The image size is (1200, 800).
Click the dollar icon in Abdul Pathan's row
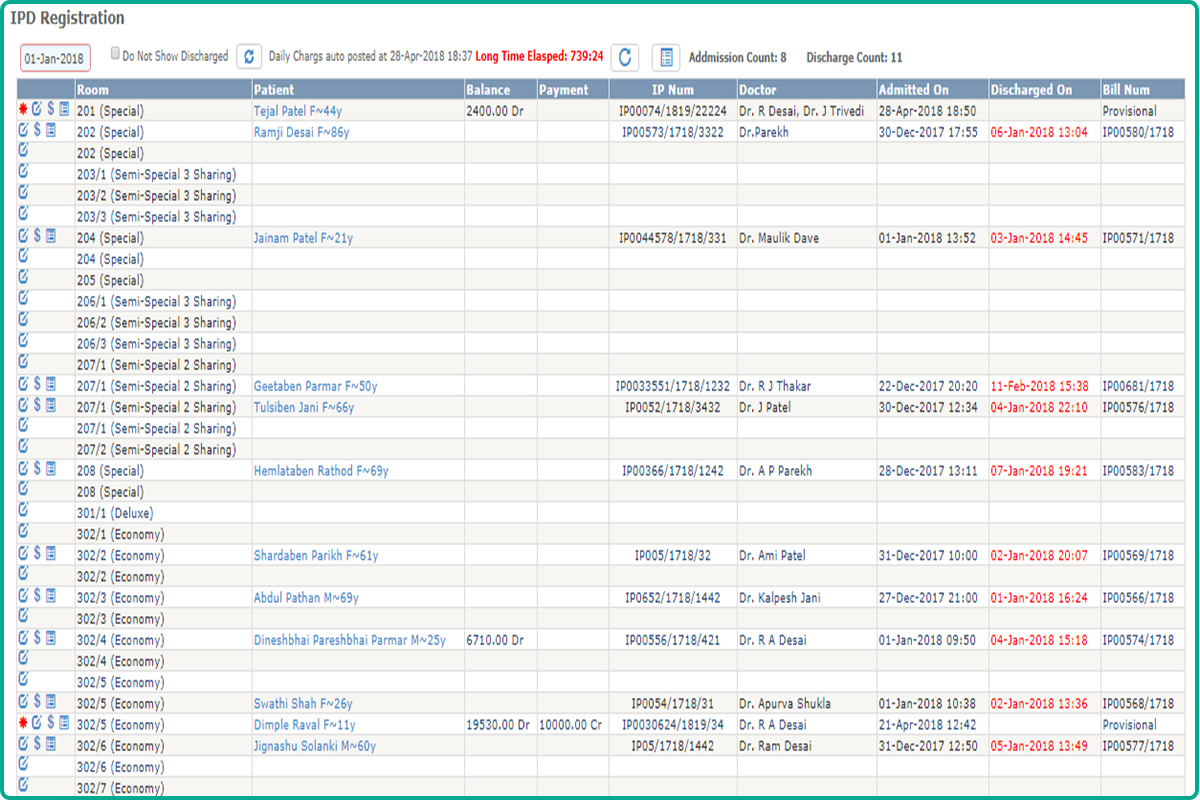click(x=37, y=595)
